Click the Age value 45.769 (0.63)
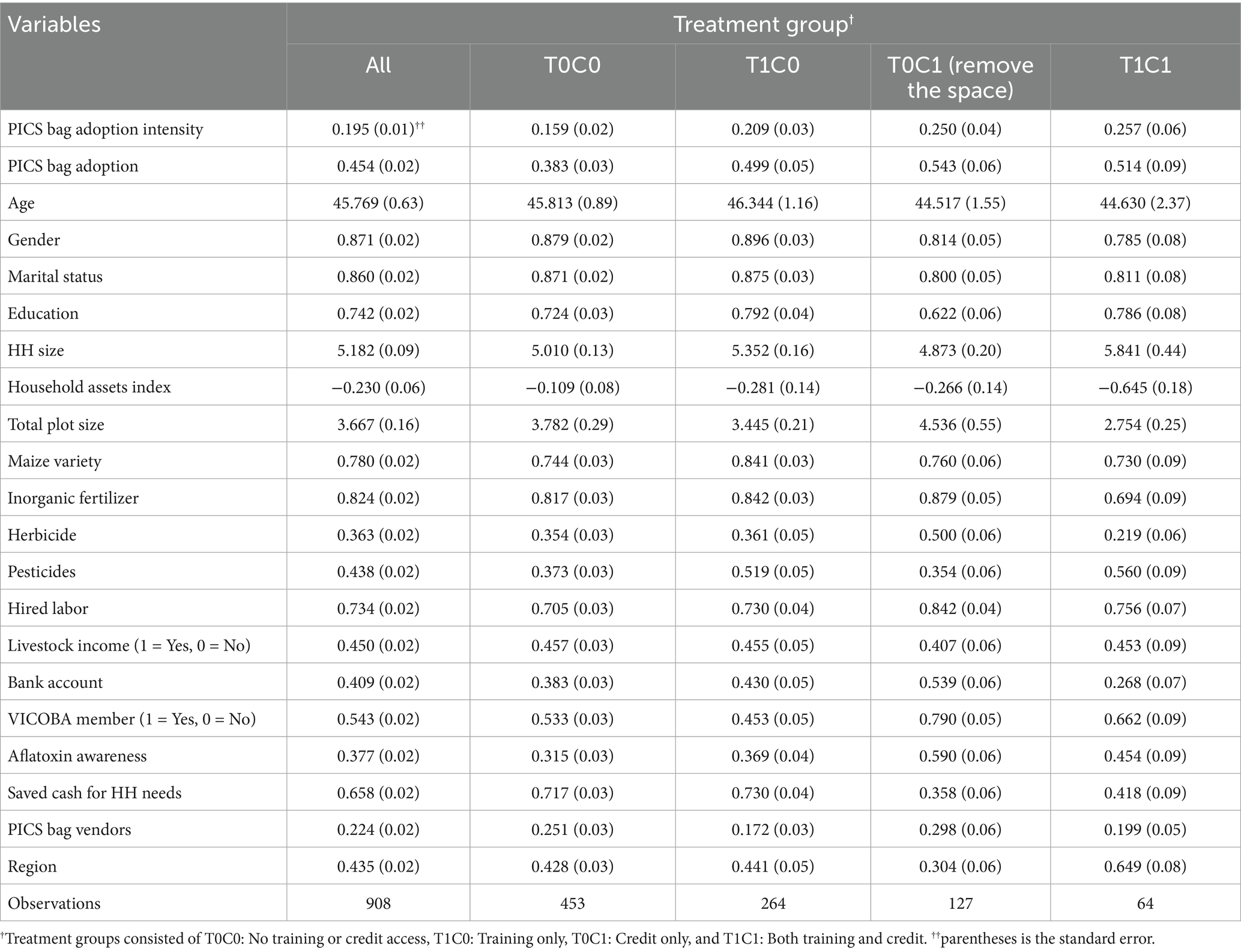Image resolution: width=1241 pixels, height=952 pixels. [378, 203]
